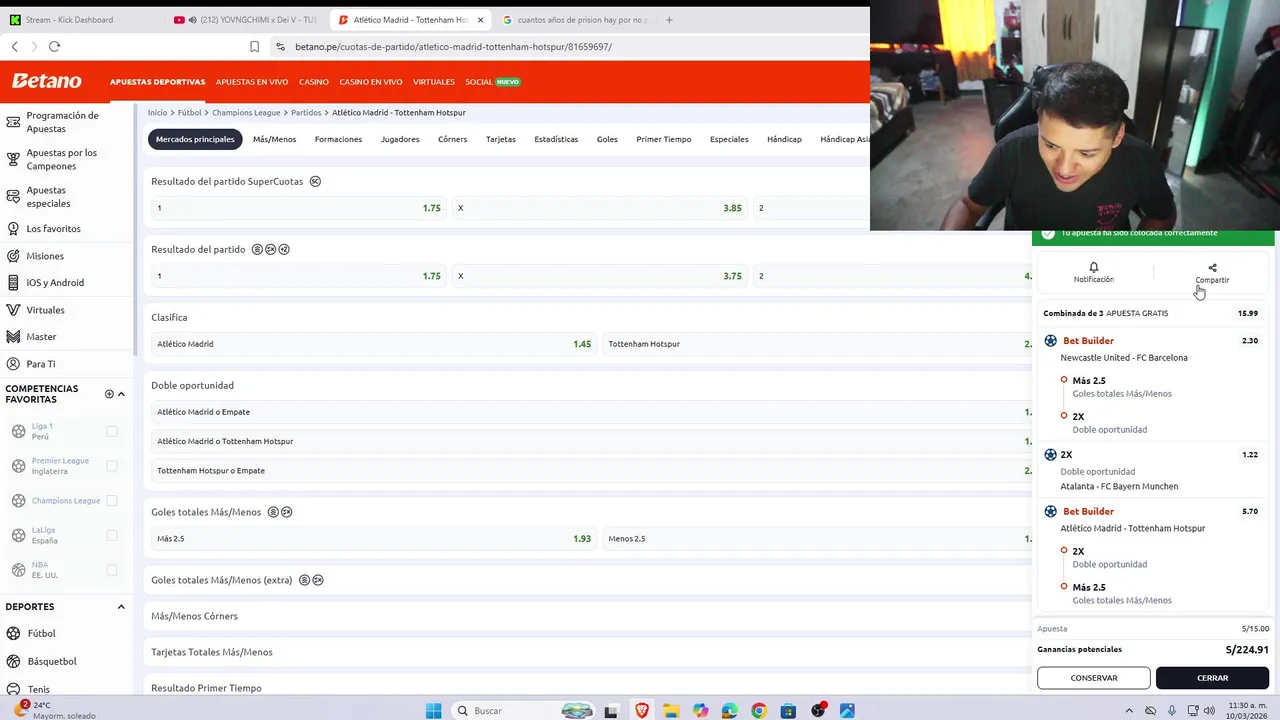Click the CERRAR button
The width and height of the screenshot is (1280, 720).
1213,678
